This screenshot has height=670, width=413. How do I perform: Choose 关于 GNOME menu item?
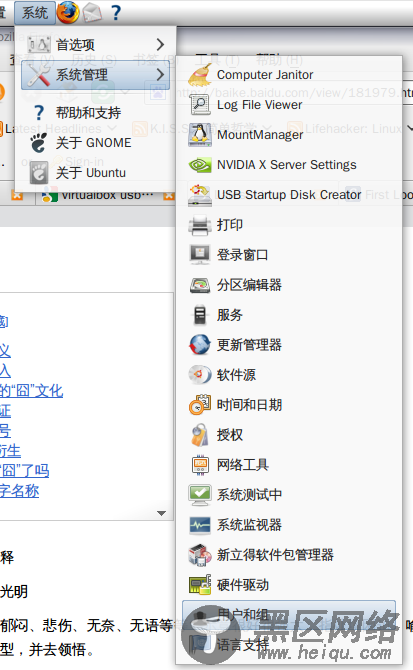click(x=96, y=143)
